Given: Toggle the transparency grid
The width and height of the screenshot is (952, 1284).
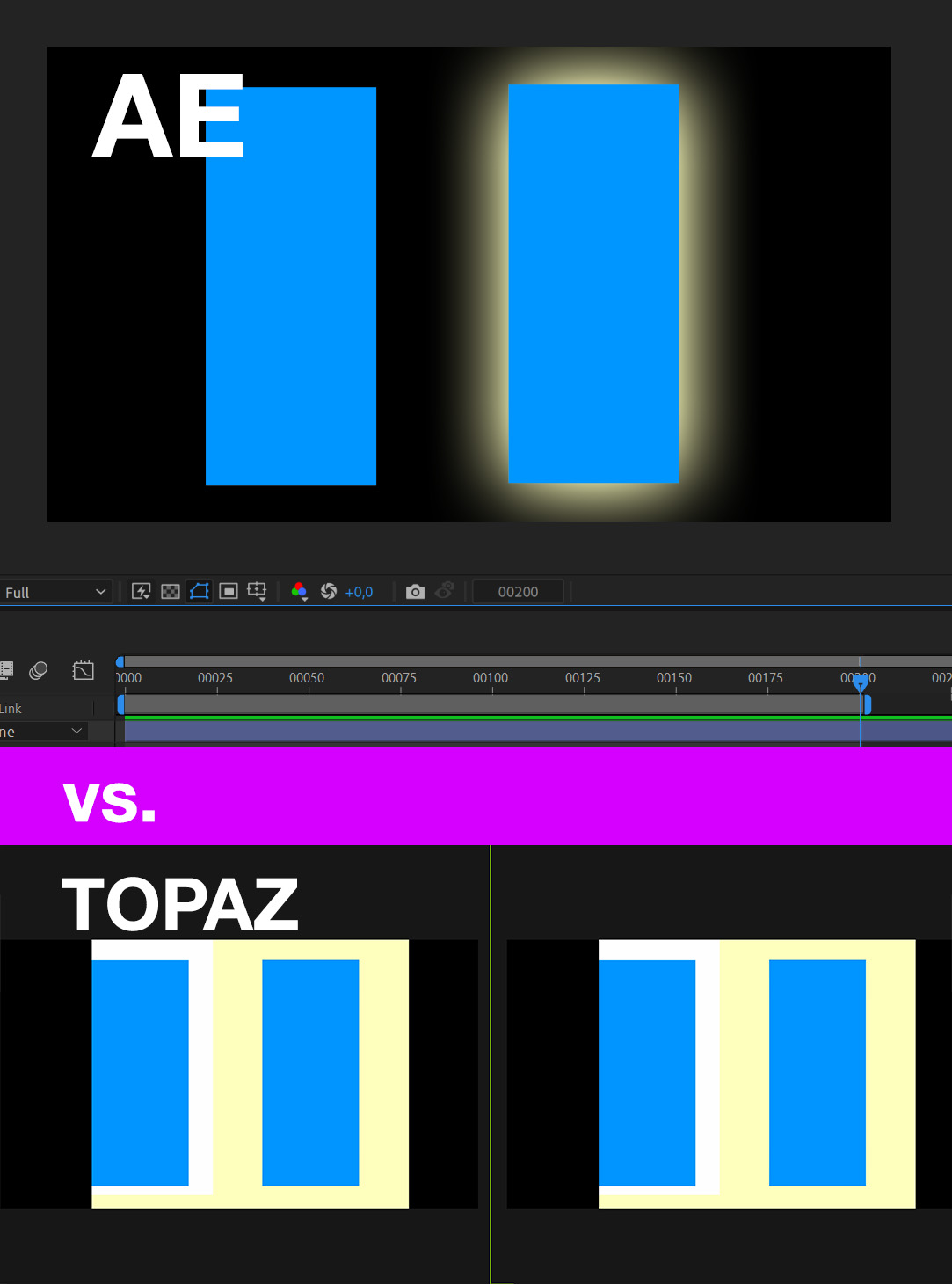Looking at the screenshot, I should click(x=171, y=591).
